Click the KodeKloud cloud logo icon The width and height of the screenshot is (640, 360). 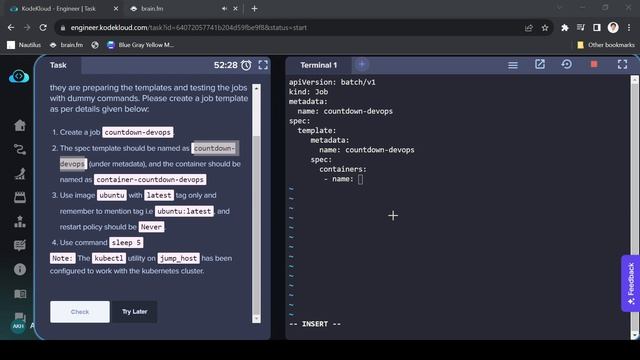(x=19, y=76)
